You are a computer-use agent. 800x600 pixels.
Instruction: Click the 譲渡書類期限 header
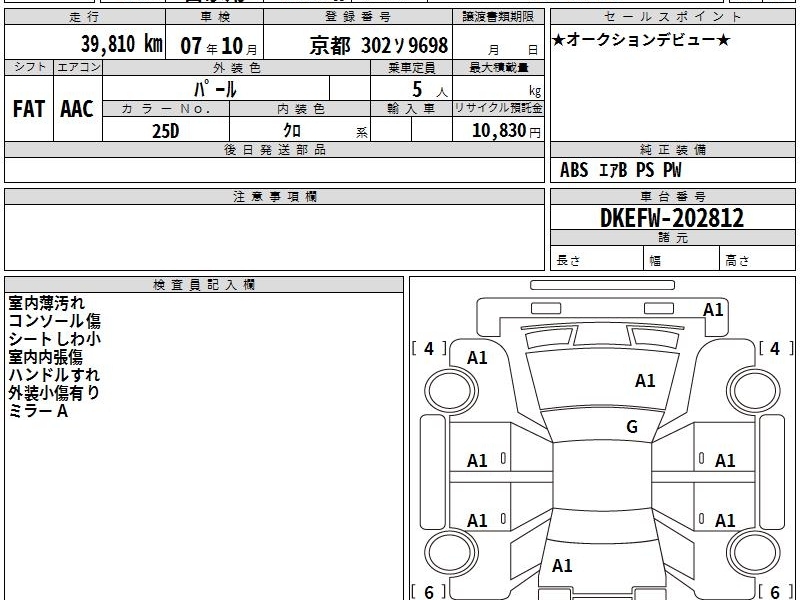point(498,17)
